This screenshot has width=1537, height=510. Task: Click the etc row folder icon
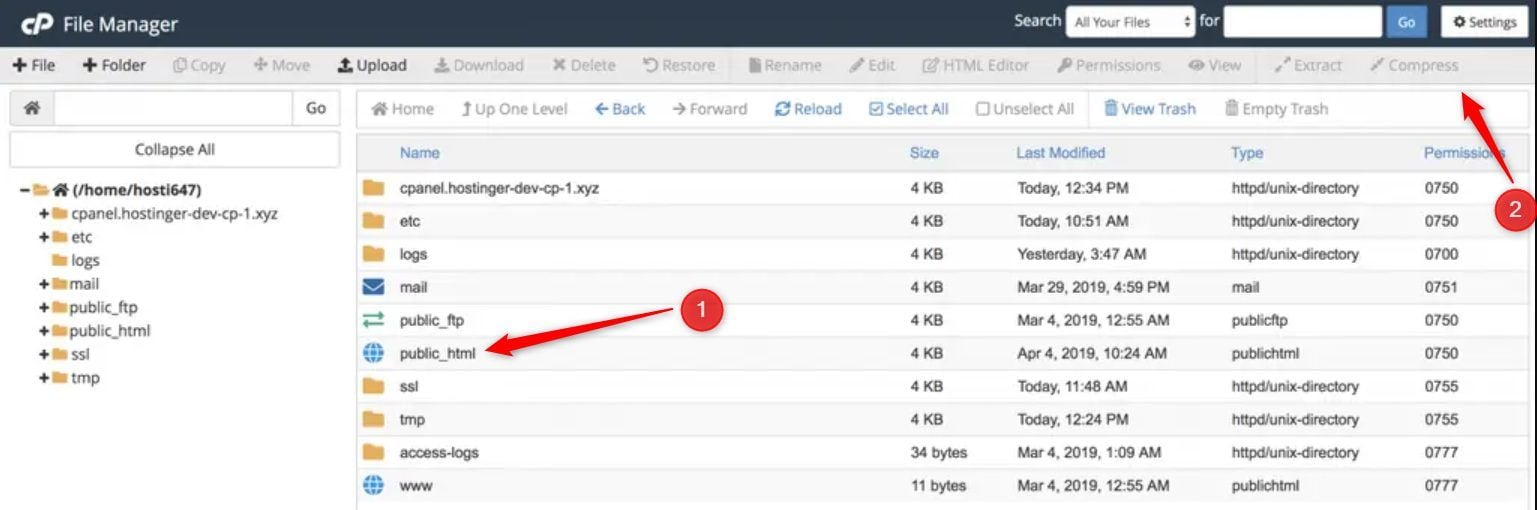[374, 220]
